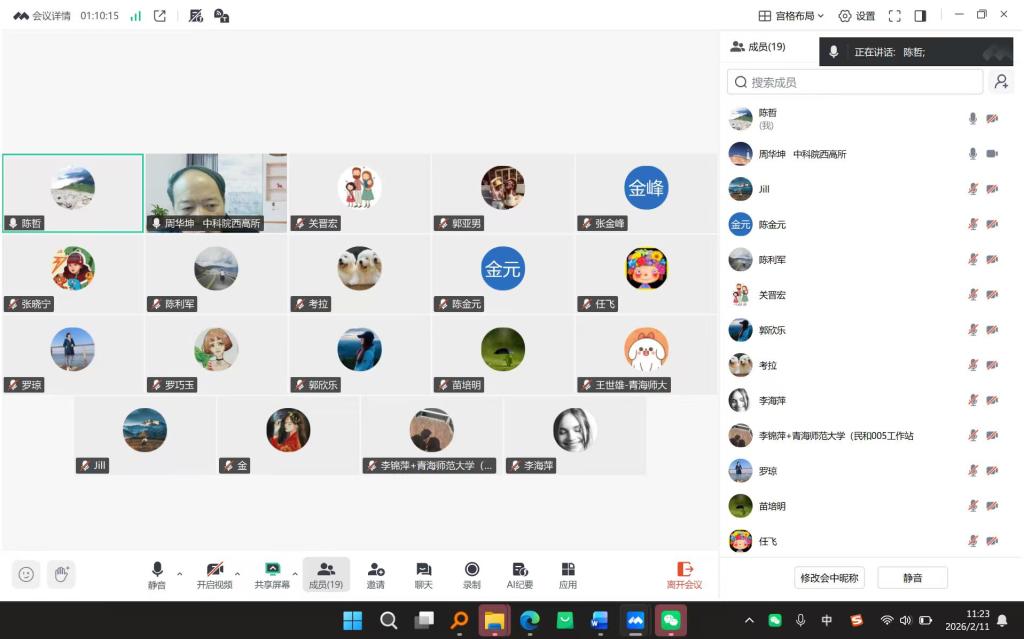Click the 修改会中昵称 button
This screenshot has width=1024, height=639.
[830, 578]
